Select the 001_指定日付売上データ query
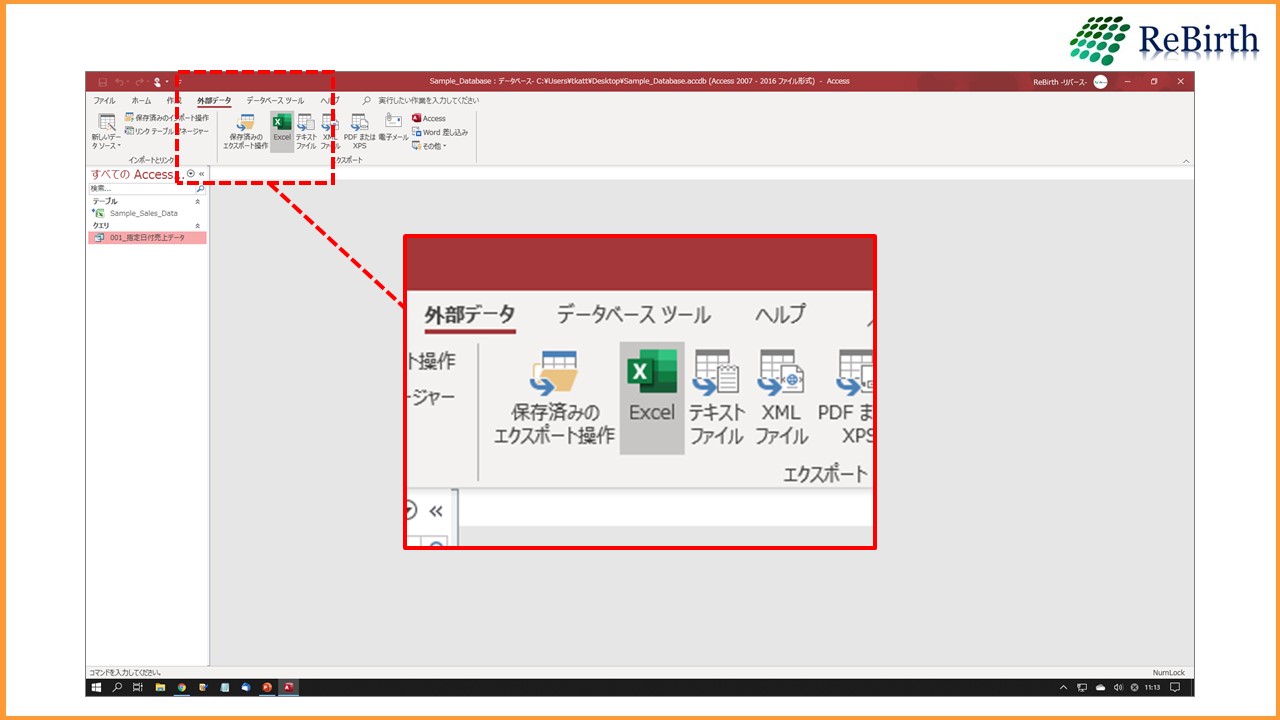Viewport: 1280px width, 720px height. coord(148,238)
